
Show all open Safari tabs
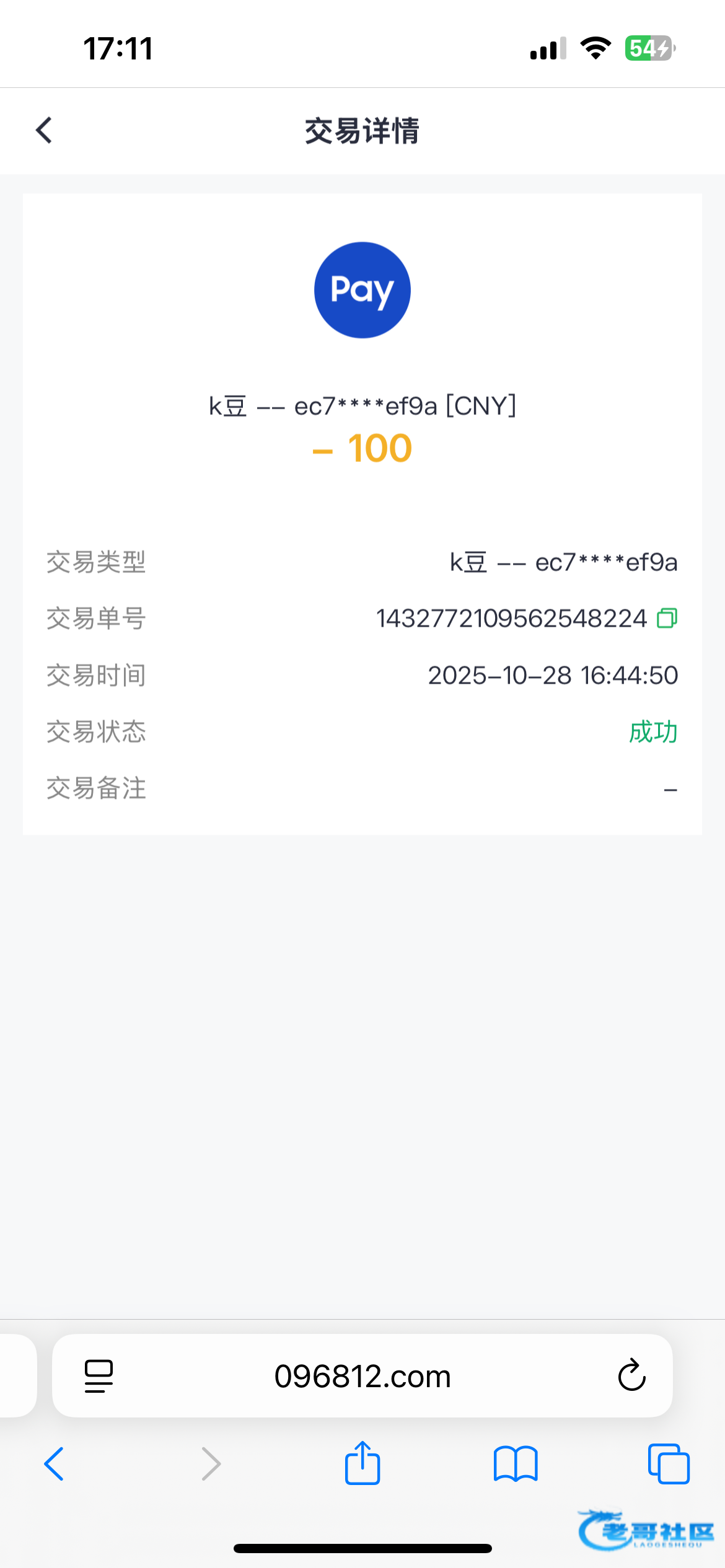pos(668,1464)
